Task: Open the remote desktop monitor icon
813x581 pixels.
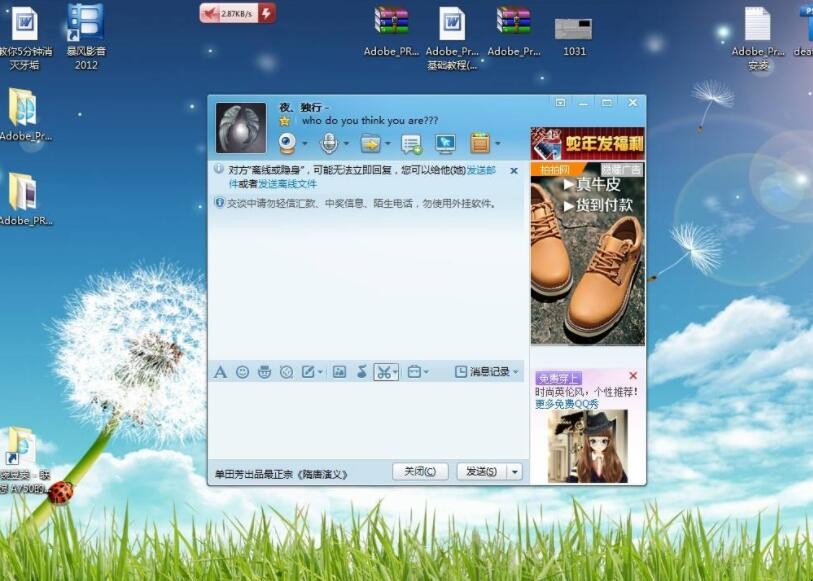Action: [x=445, y=143]
